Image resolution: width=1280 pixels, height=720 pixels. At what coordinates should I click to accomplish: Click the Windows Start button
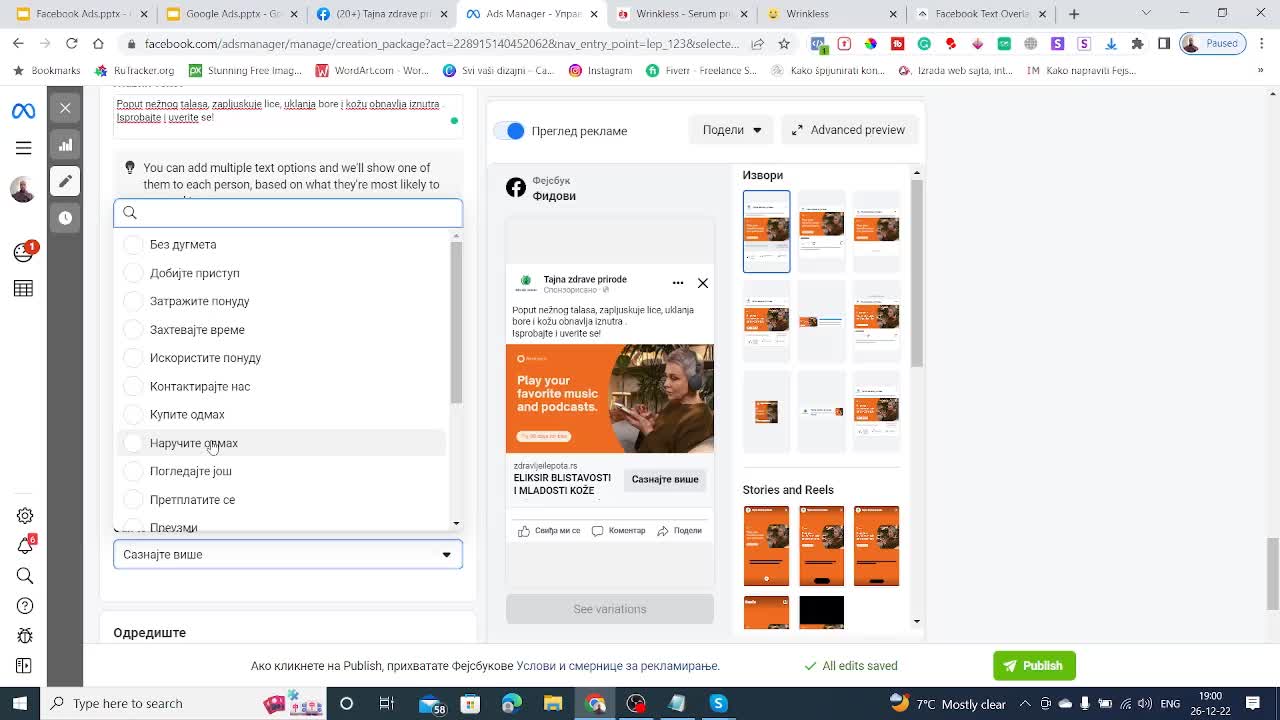click(x=21, y=704)
